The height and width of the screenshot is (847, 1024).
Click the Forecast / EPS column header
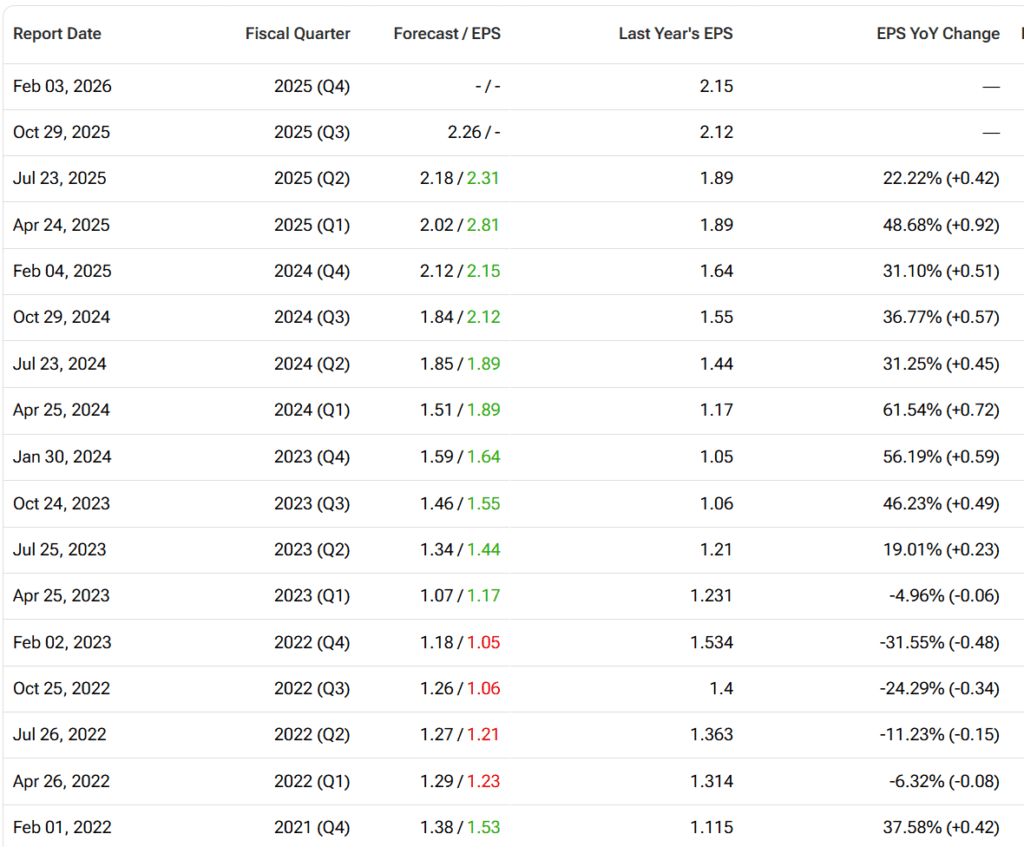click(447, 34)
